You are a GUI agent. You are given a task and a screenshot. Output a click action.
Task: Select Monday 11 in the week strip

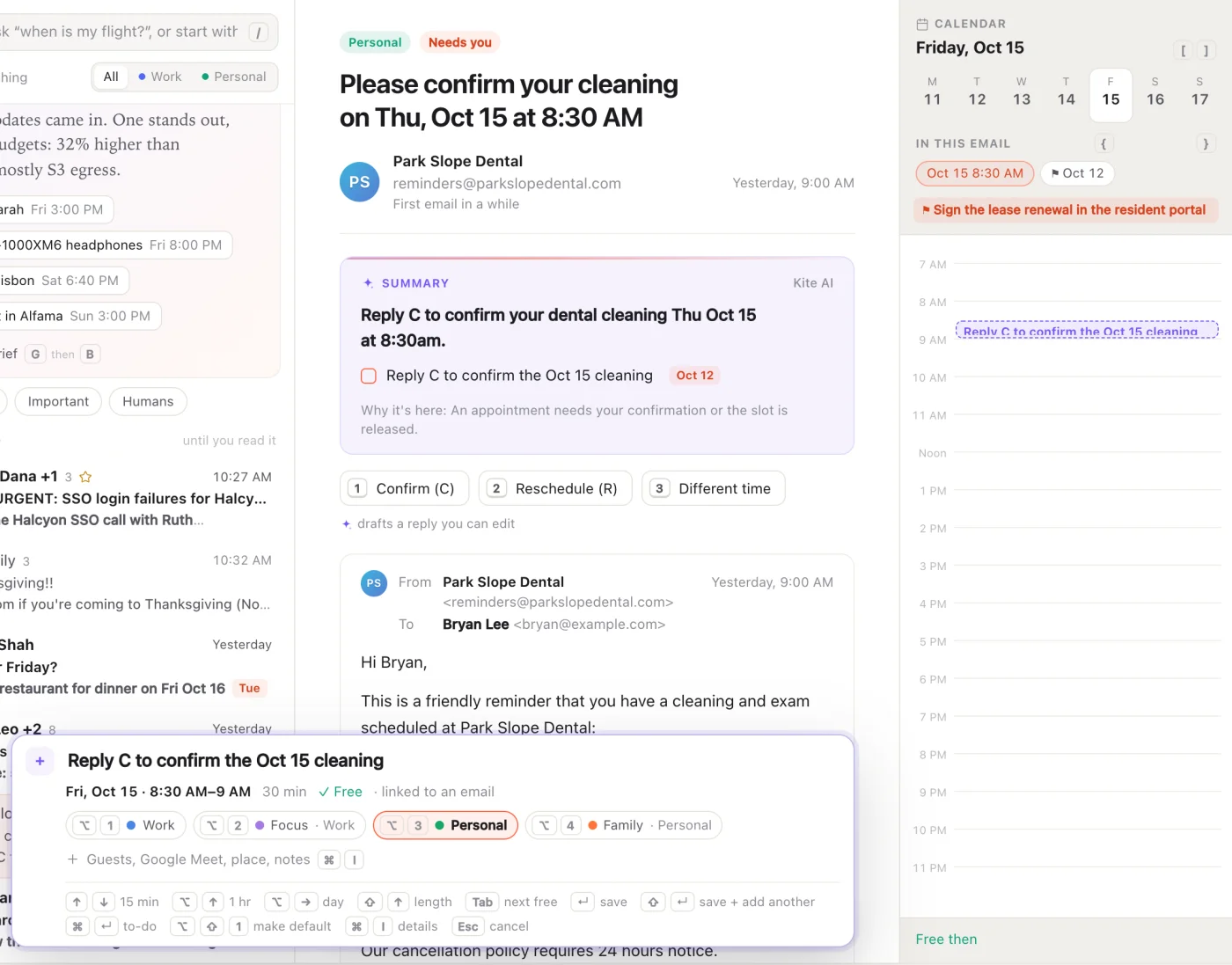pyautogui.click(x=933, y=94)
